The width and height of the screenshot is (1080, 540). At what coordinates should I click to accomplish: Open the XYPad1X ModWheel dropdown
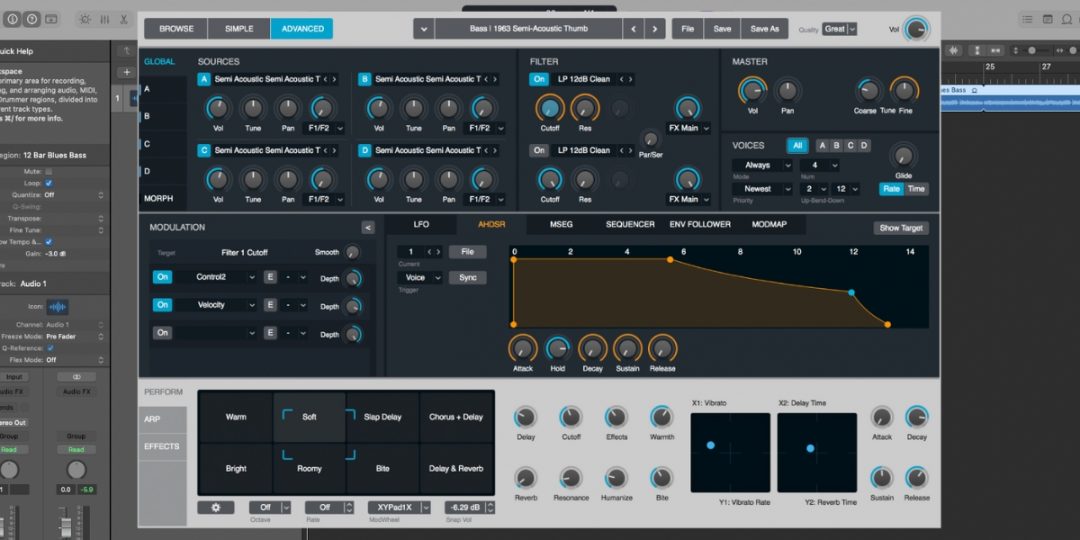click(399, 508)
